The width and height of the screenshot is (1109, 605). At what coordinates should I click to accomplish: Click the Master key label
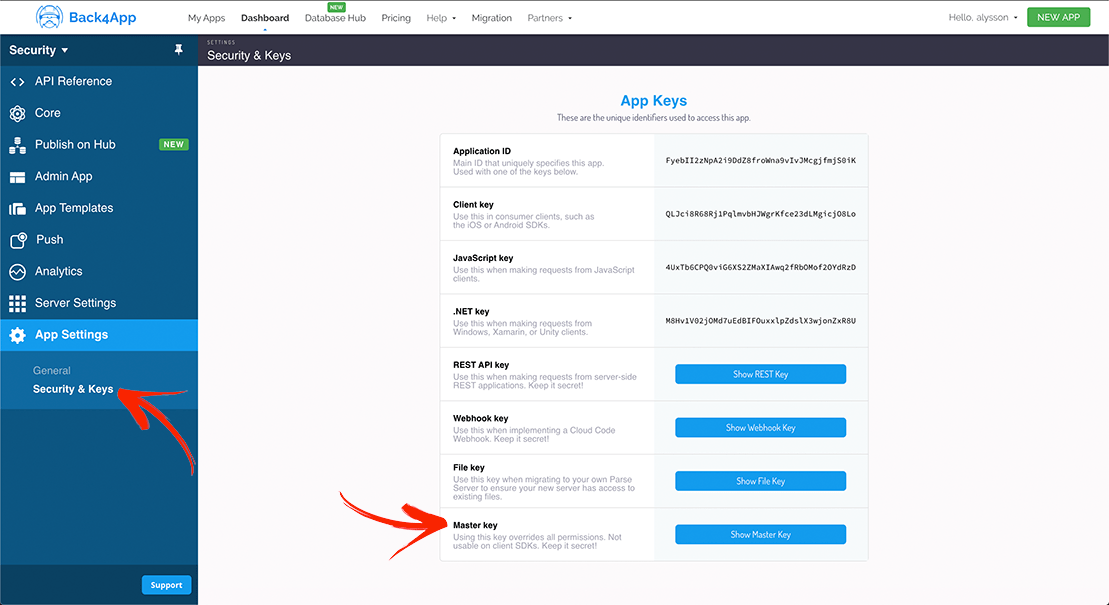point(475,525)
